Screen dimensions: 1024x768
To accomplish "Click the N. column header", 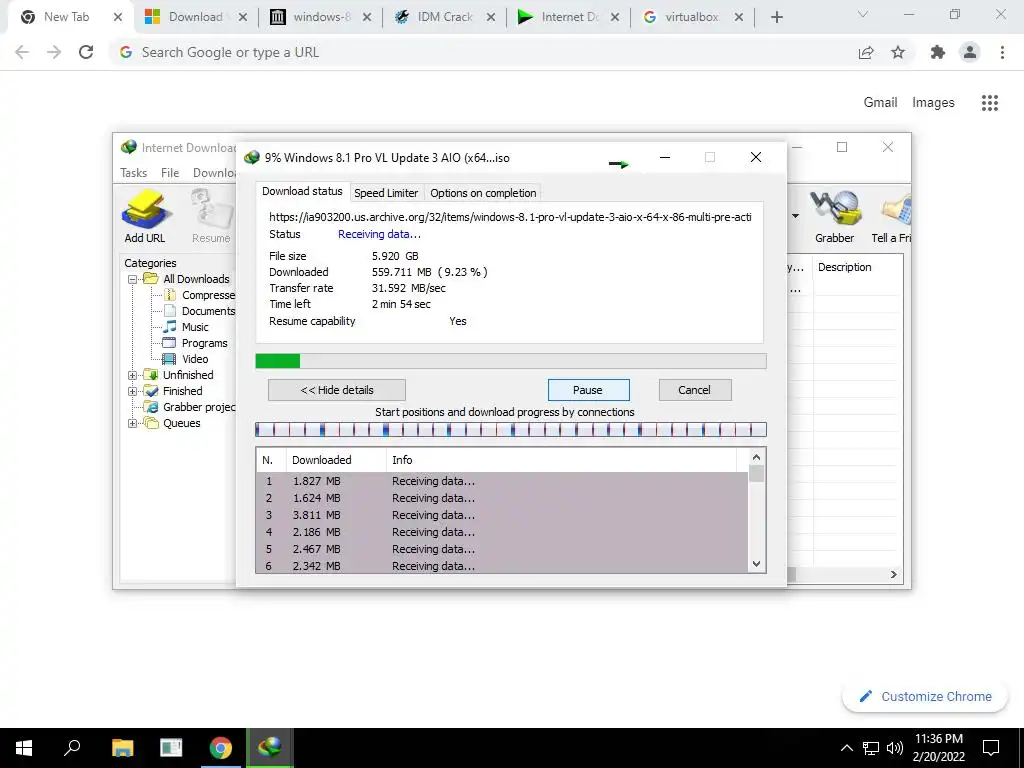I will point(271,460).
